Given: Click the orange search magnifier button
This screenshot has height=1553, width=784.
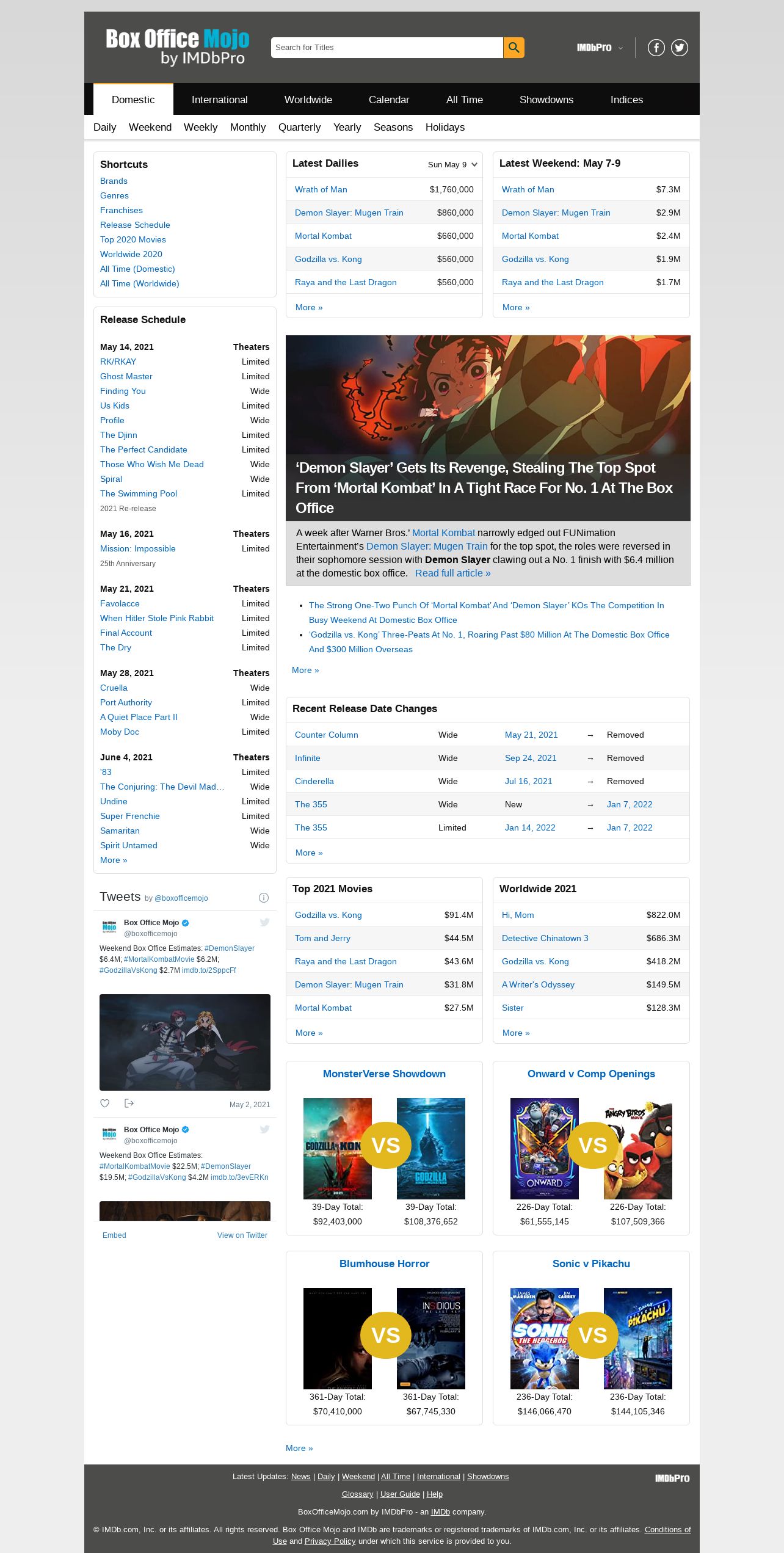Looking at the screenshot, I should click(x=514, y=48).
